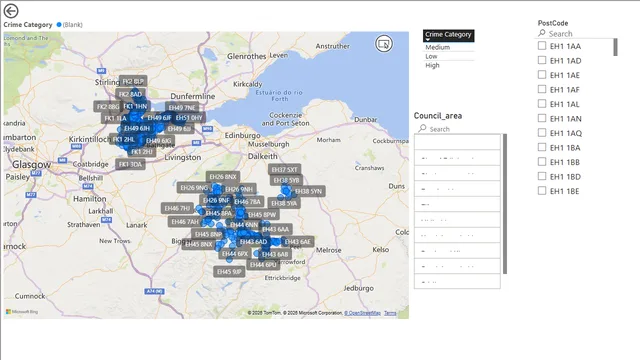
Task: Click the Council_area search magnifier icon
Action: point(422,129)
